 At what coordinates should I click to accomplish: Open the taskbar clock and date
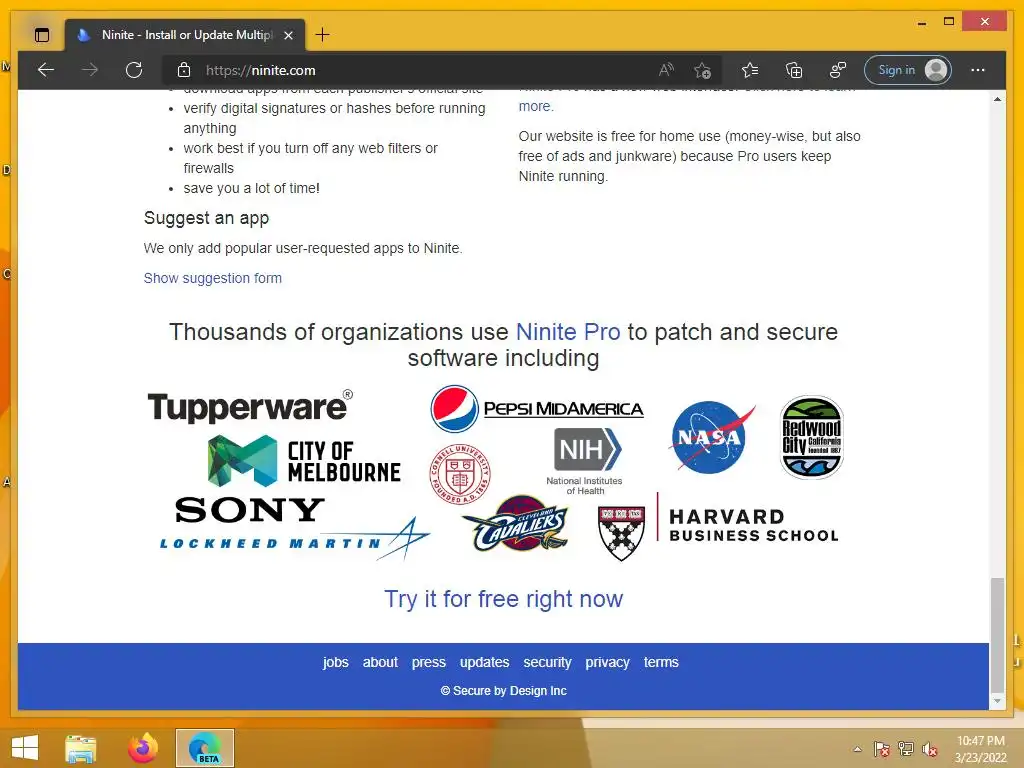point(981,749)
